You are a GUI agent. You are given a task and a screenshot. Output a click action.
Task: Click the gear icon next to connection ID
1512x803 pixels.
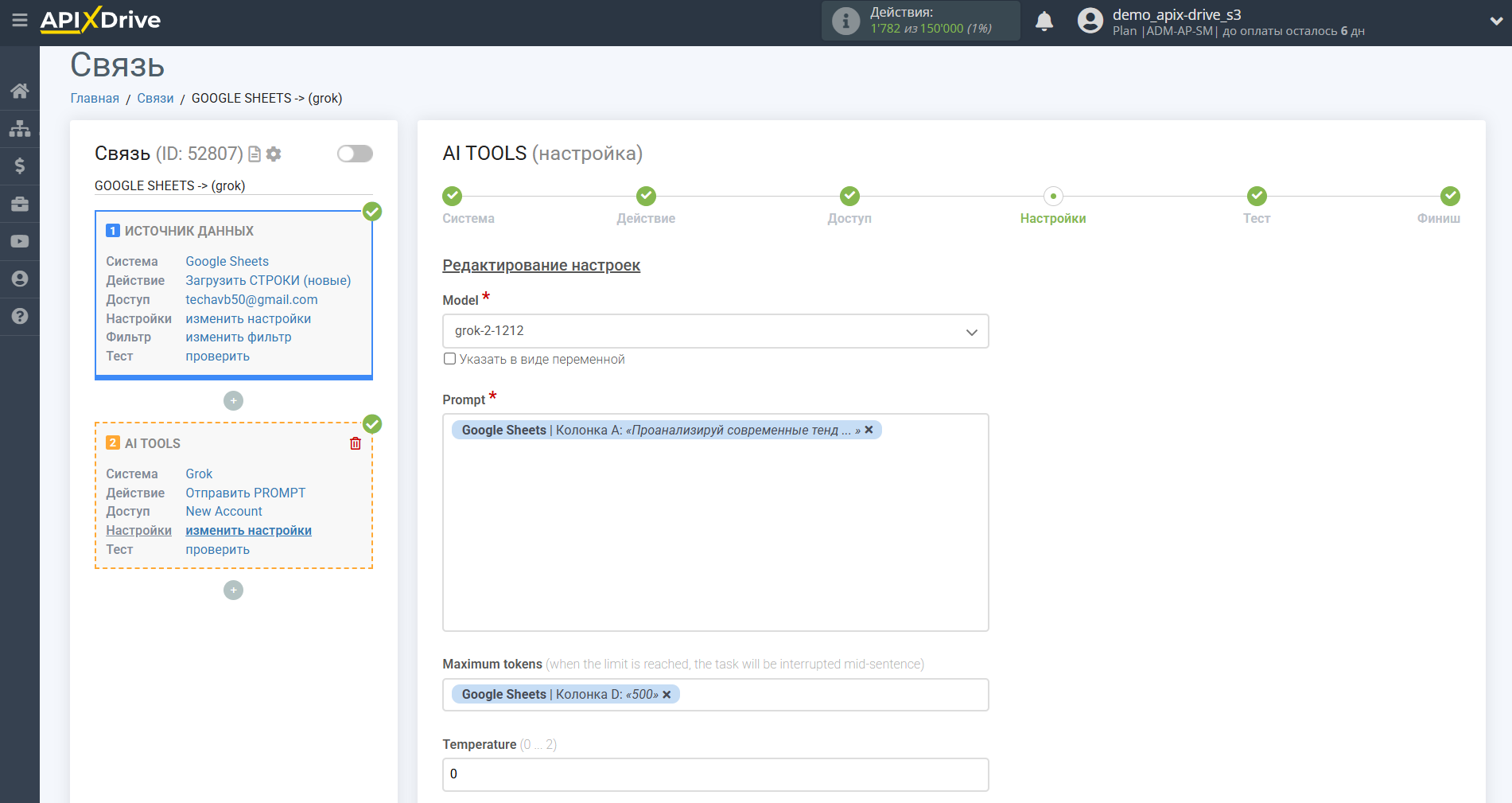click(x=274, y=154)
